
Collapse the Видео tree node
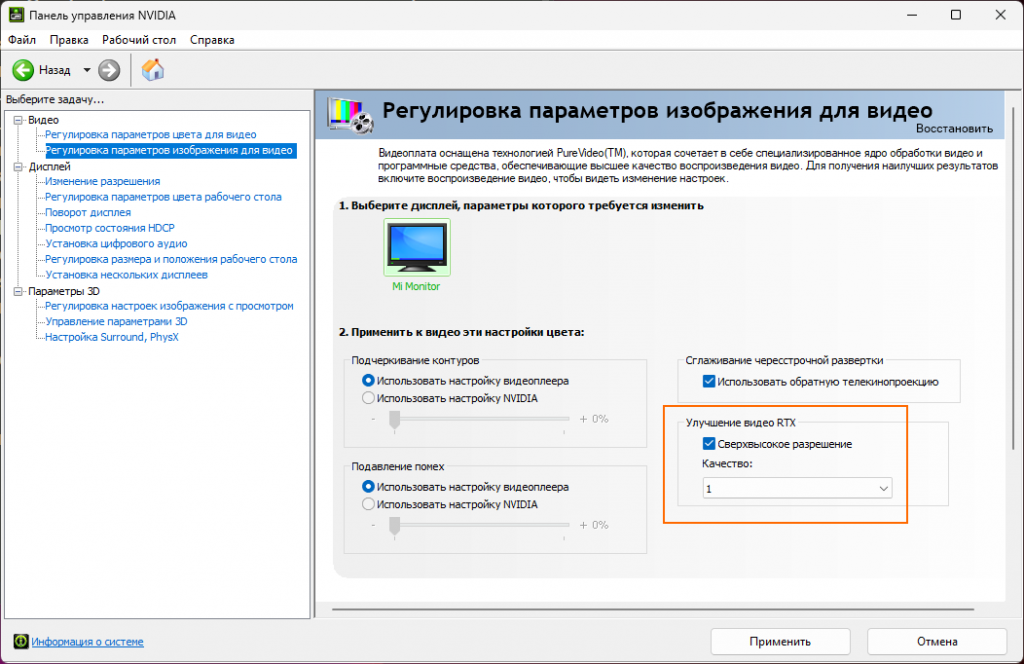18,120
